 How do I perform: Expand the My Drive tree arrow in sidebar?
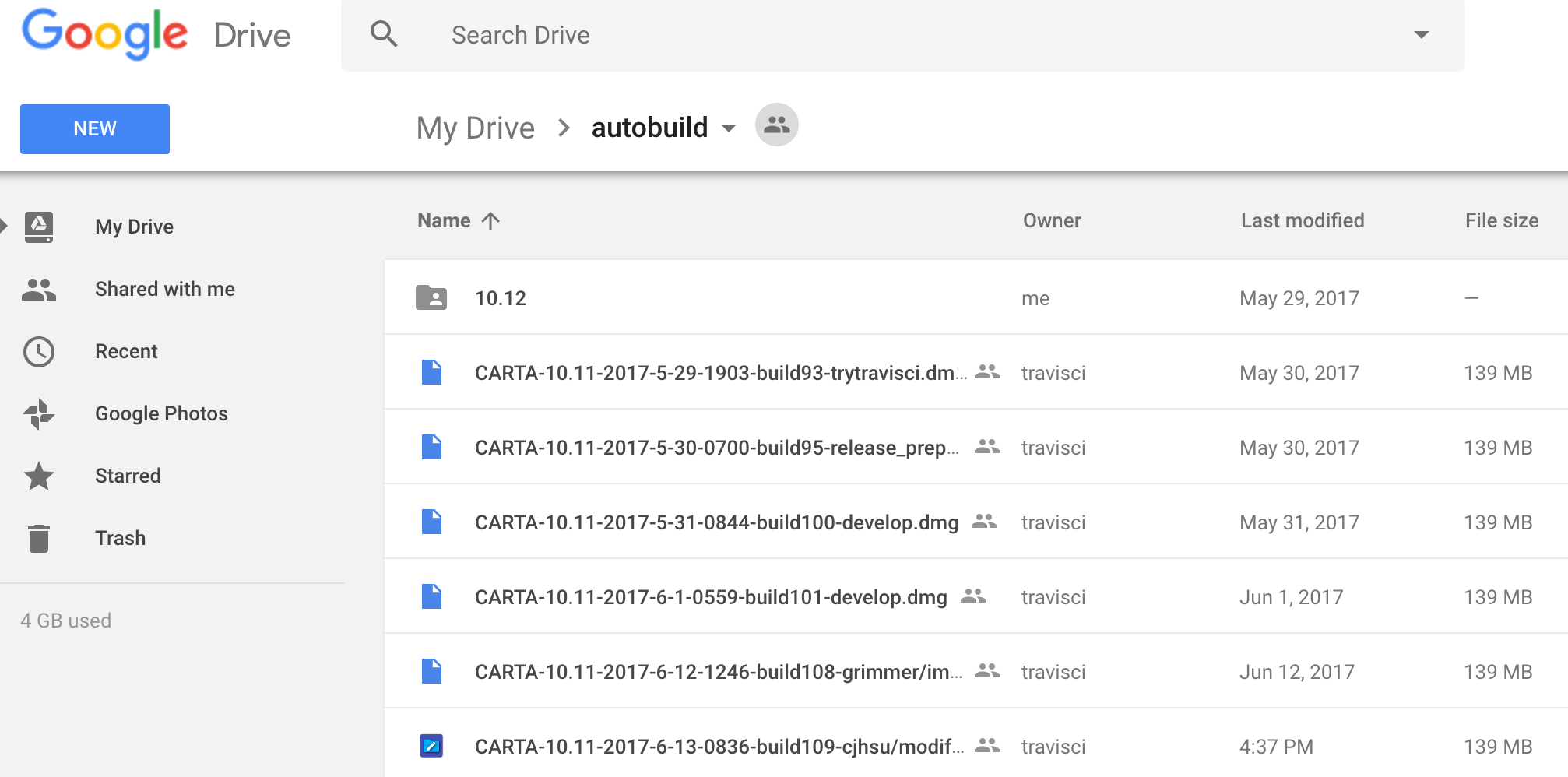click(4, 227)
